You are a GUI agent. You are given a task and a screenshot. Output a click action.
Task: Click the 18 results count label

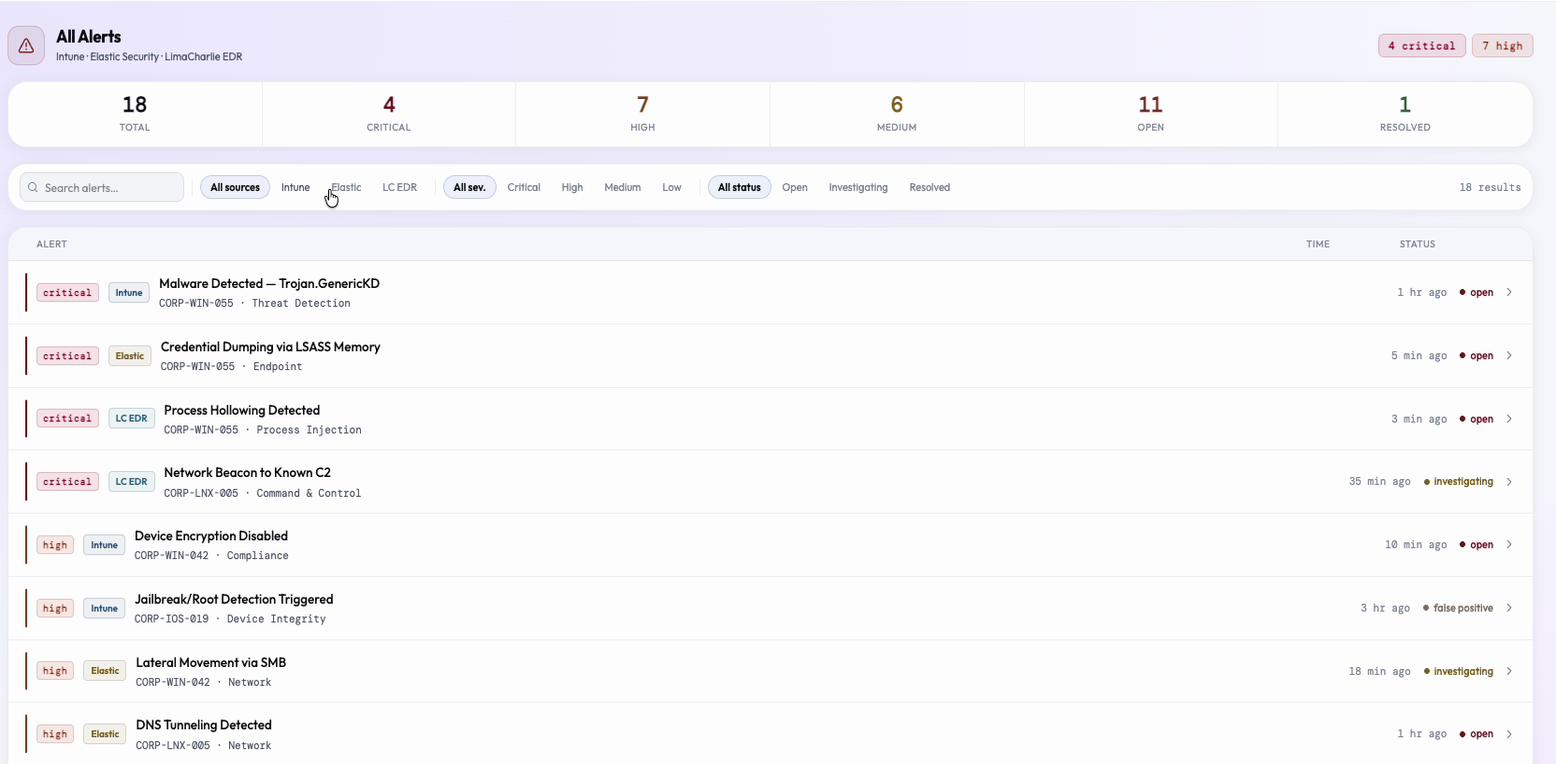(1490, 188)
